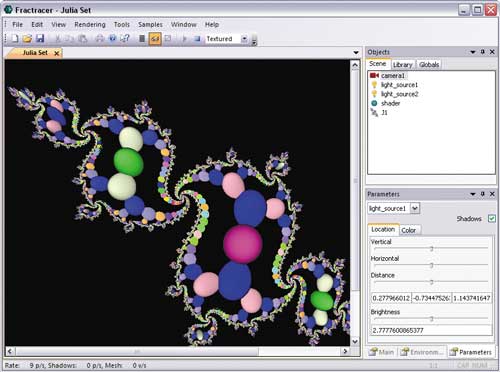Image resolution: width=500 pixels, height=372 pixels.
Task: Click the J1 fractal object icon
Action: (374, 113)
